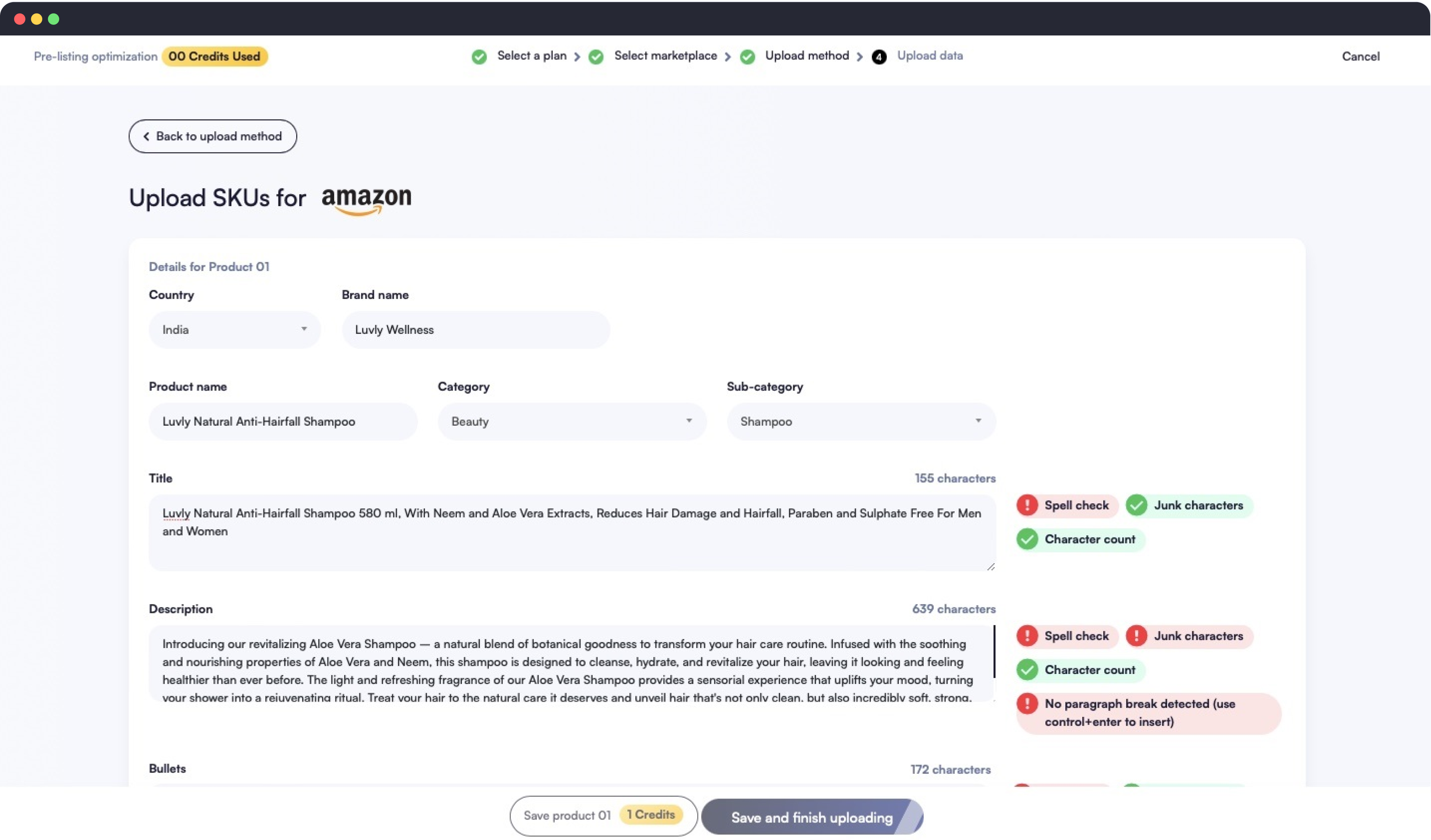This screenshot has height=840, width=1431.
Task: Click the Description Character count check icon
Action: click(x=1027, y=670)
